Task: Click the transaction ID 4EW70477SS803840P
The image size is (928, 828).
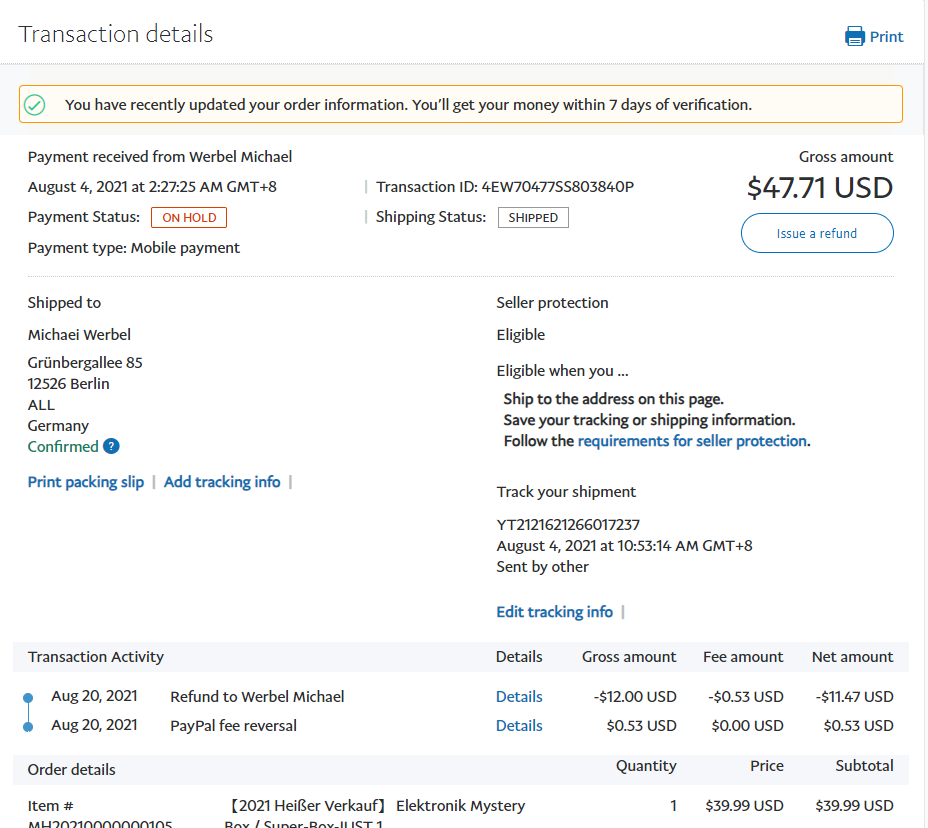Action: coord(557,187)
